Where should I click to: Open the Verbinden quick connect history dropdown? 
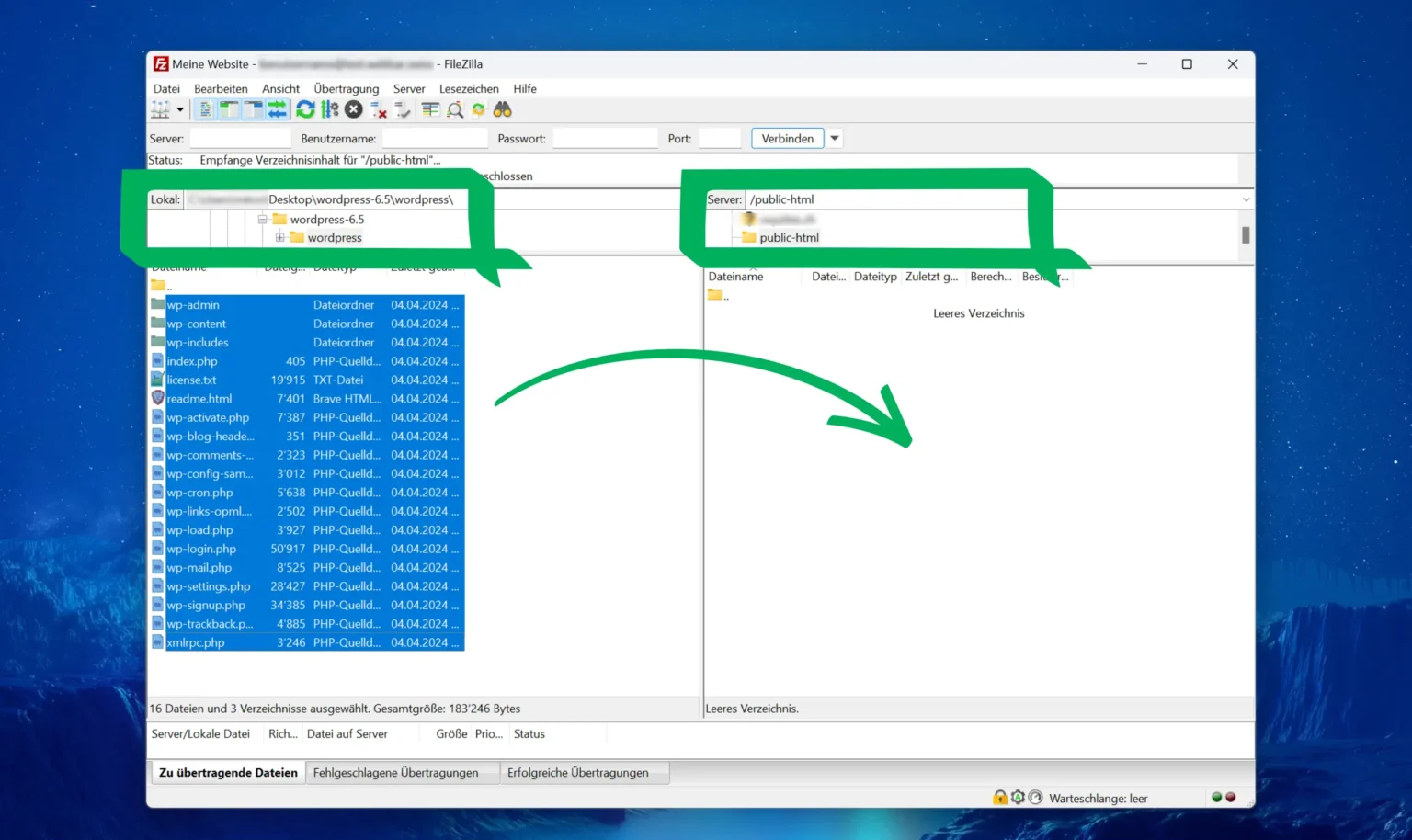pyautogui.click(x=835, y=139)
